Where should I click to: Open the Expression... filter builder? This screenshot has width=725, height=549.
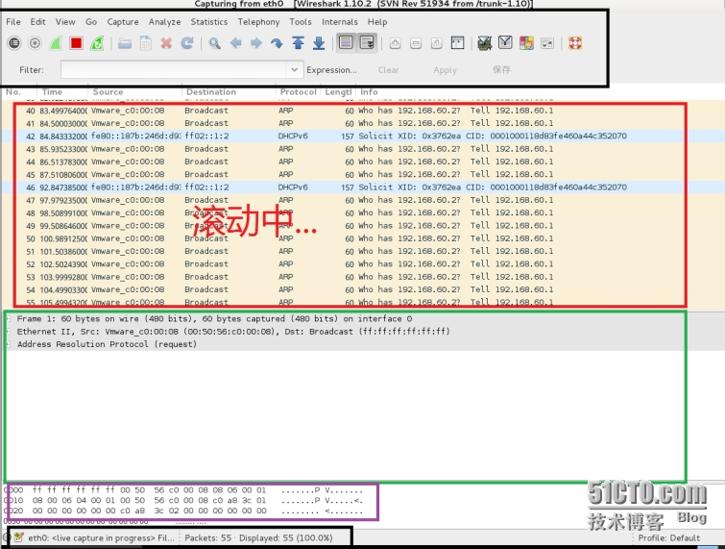(331, 70)
